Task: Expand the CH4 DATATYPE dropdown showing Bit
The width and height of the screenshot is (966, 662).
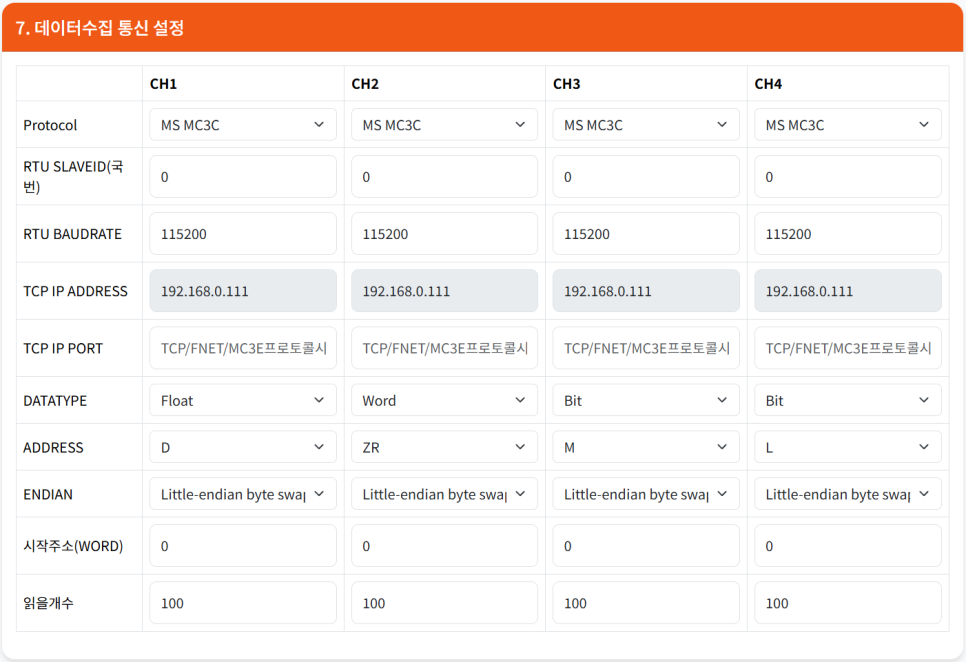Action: (x=848, y=400)
